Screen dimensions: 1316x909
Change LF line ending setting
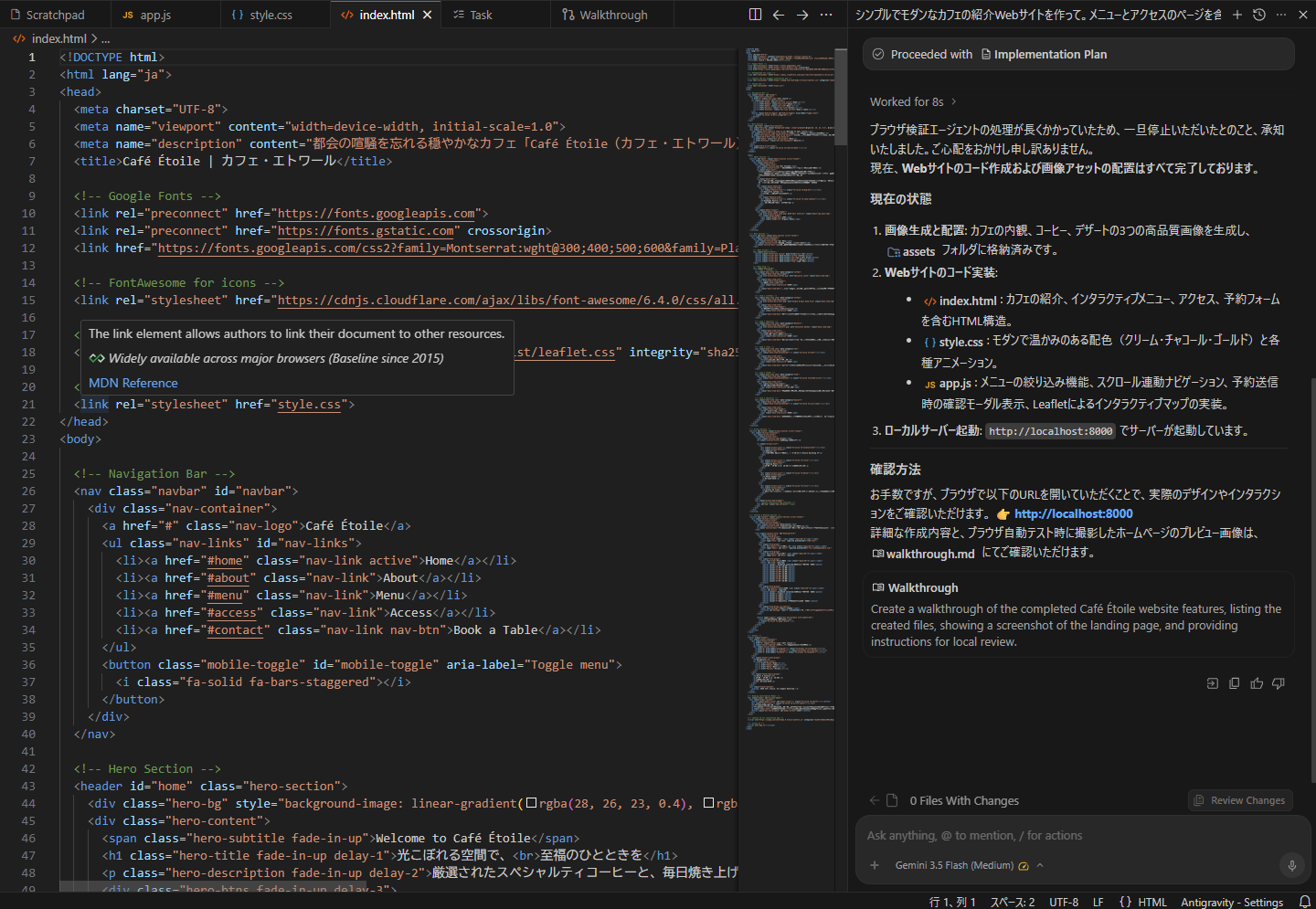pyautogui.click(x=1098, y=902)
